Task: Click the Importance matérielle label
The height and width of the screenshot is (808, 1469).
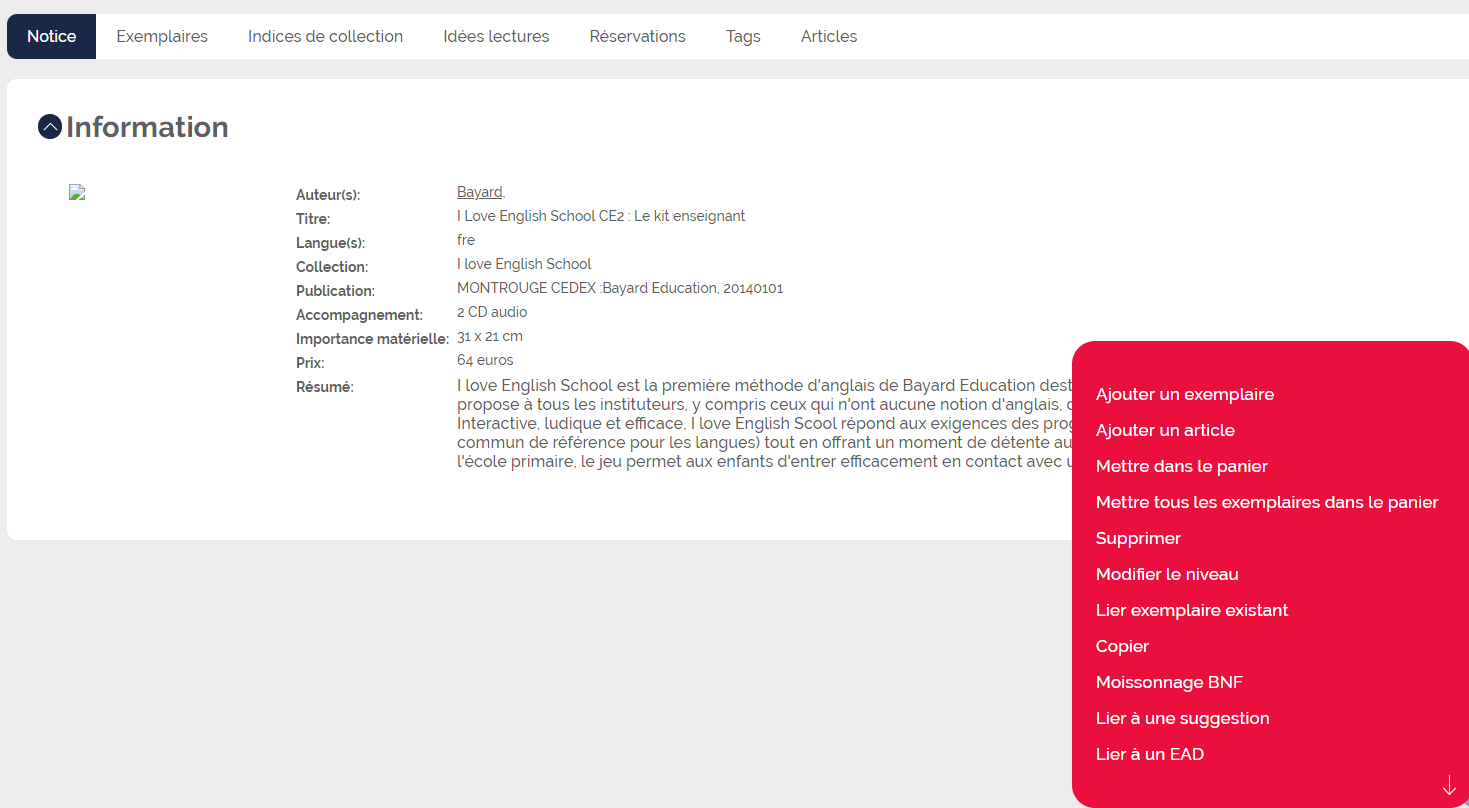Action: [x=373, y=339]
